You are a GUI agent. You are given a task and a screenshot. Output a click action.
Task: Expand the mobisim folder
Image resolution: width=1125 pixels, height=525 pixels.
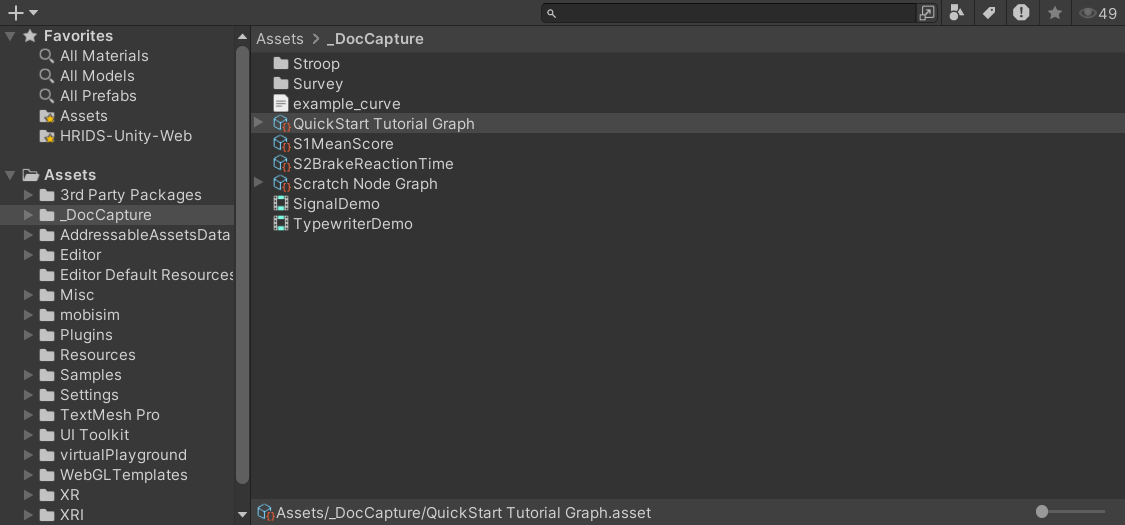28,315
